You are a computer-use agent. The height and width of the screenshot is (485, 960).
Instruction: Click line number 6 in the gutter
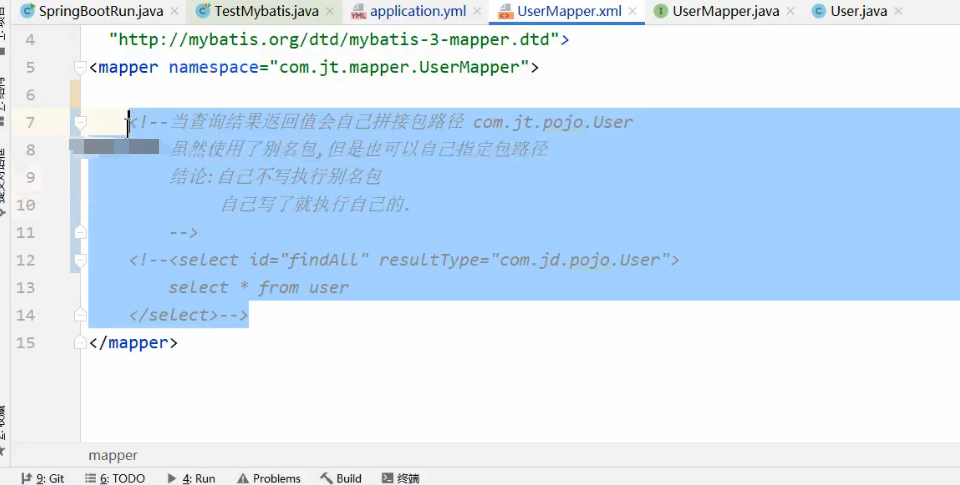click(x=30, y=95)
